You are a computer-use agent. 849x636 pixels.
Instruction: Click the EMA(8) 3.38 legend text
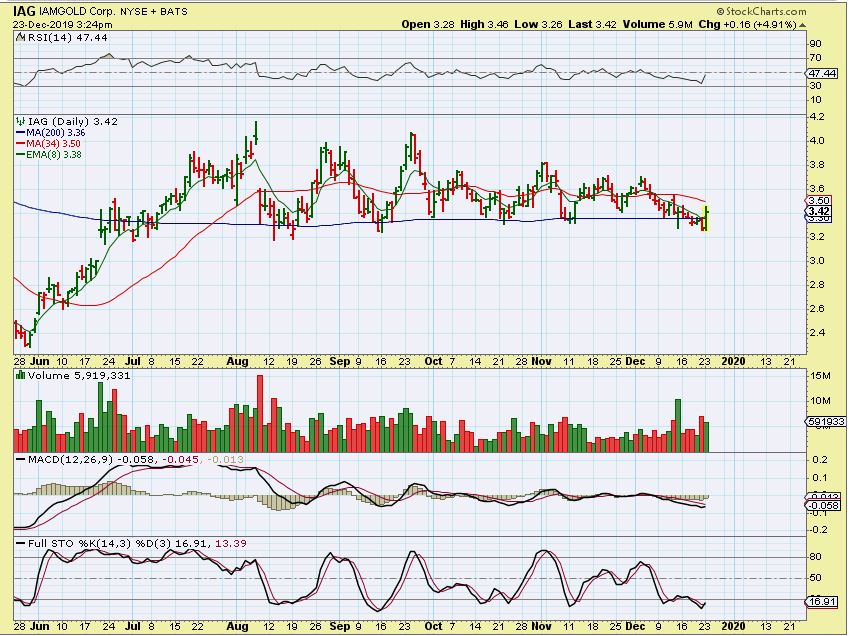pyautogui.click(x=54, y=154)
